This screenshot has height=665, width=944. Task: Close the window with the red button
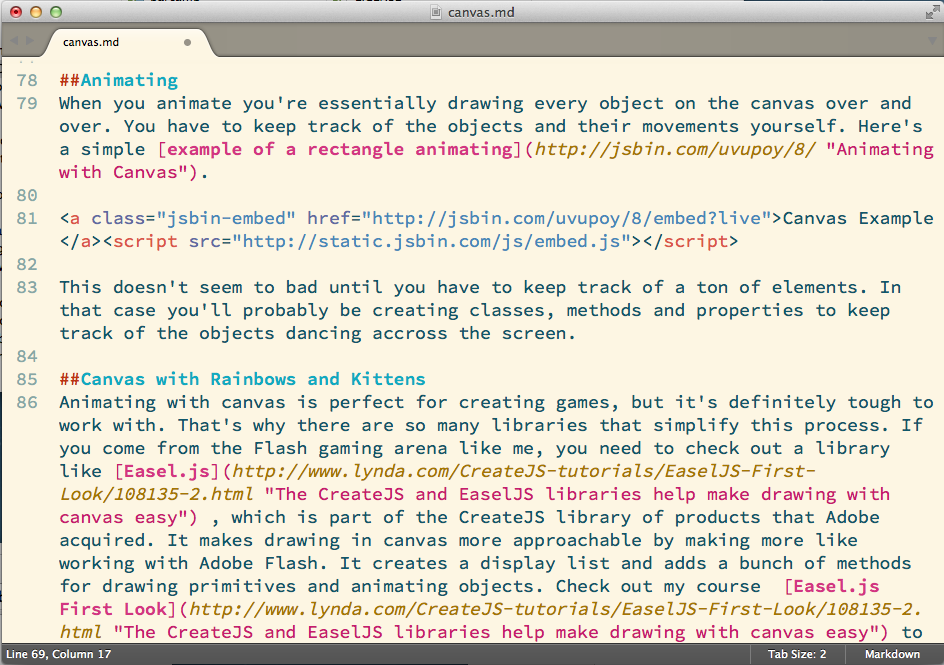[15, 12]
